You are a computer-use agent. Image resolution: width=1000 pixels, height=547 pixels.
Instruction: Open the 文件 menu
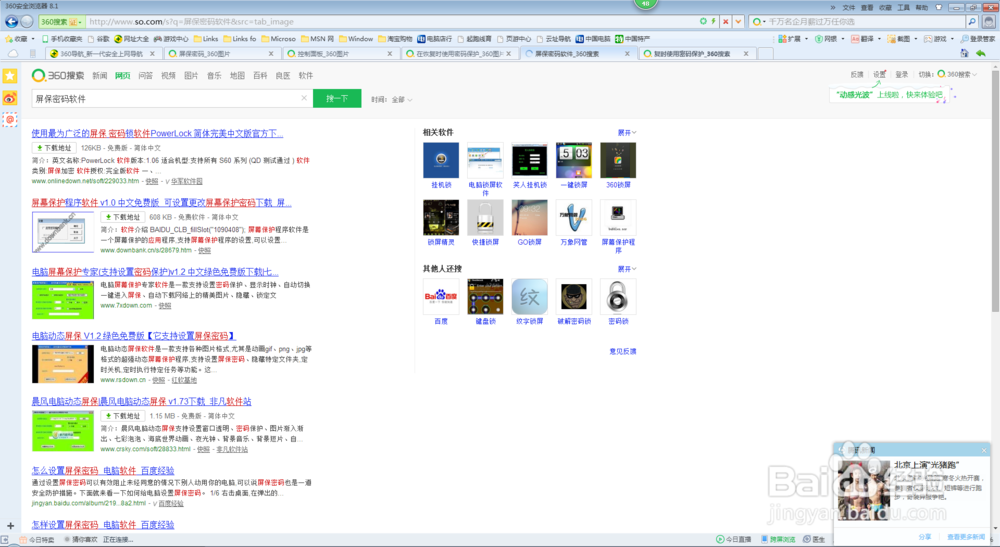pos(849,8)
